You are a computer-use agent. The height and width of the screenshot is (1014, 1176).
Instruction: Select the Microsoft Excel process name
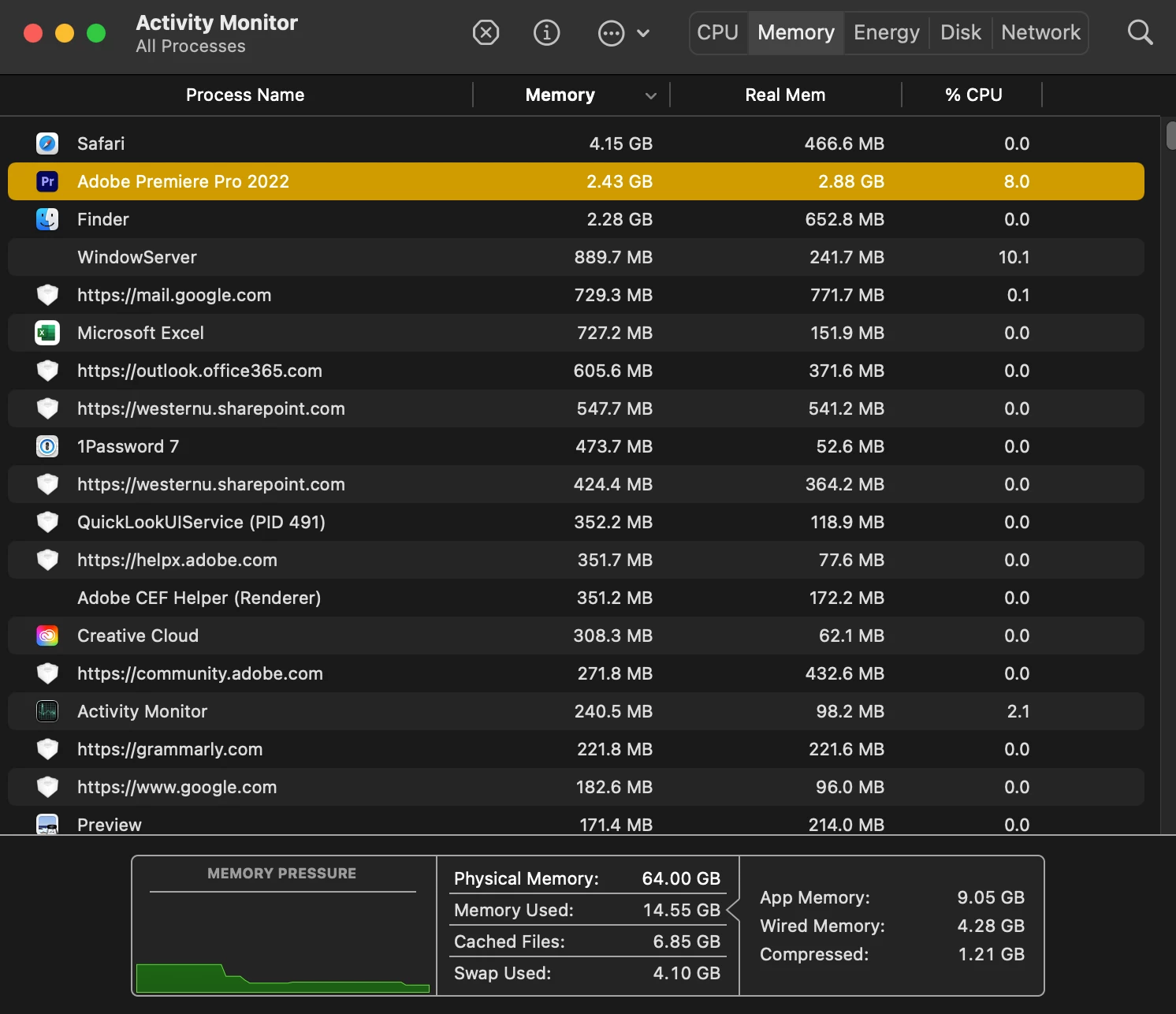(140, 333)
